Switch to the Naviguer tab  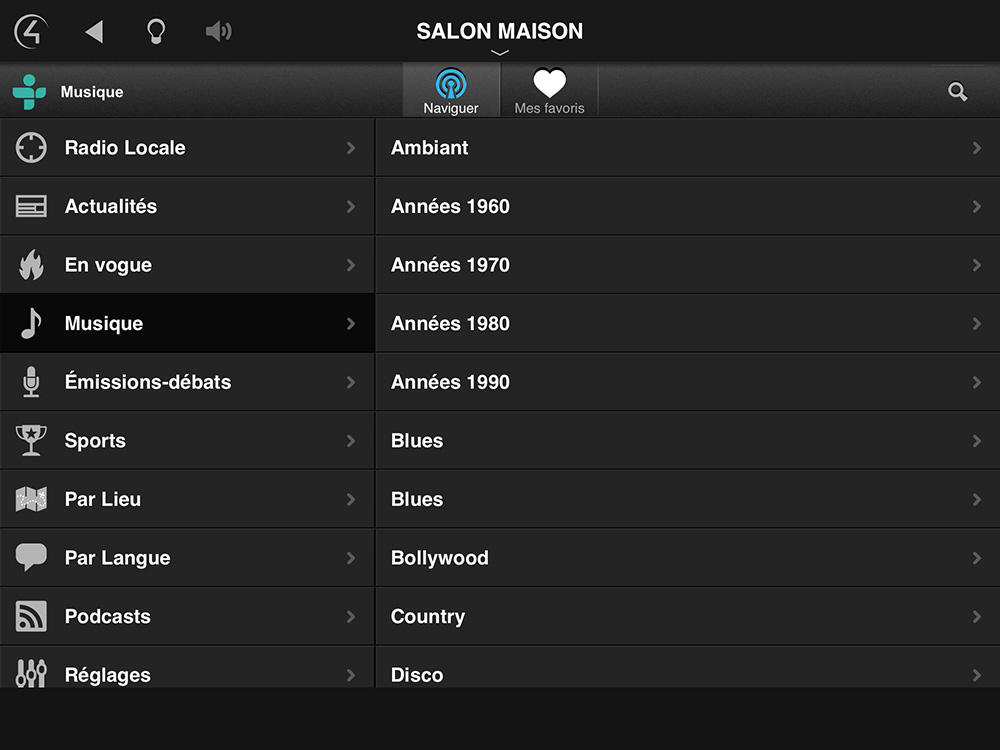[451, 91]
